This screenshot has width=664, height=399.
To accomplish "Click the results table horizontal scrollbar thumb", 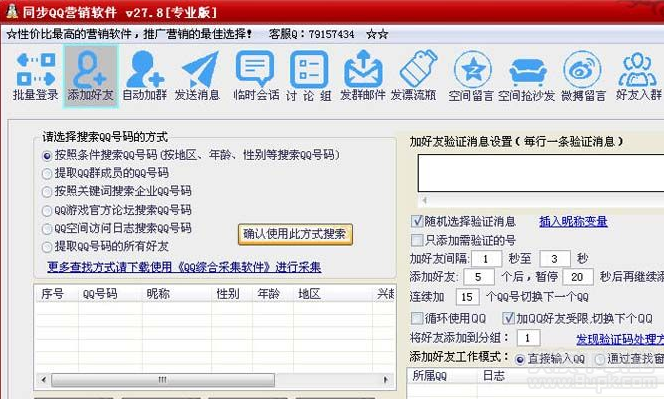I will pos(163,380).
